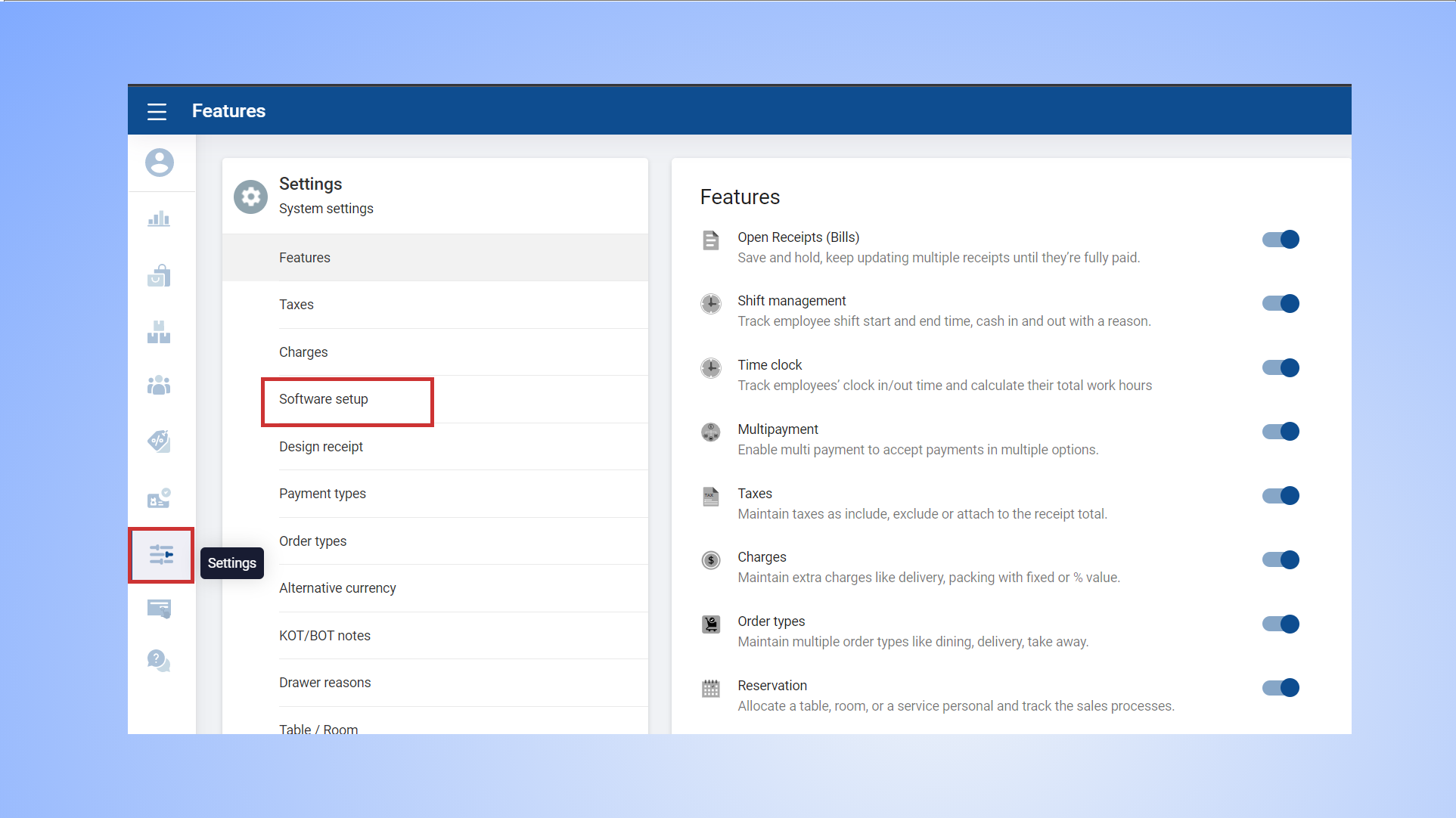Click the user profile avatar icon
The height and width of the screenshot is (818, 1456).
pos(160,163)
